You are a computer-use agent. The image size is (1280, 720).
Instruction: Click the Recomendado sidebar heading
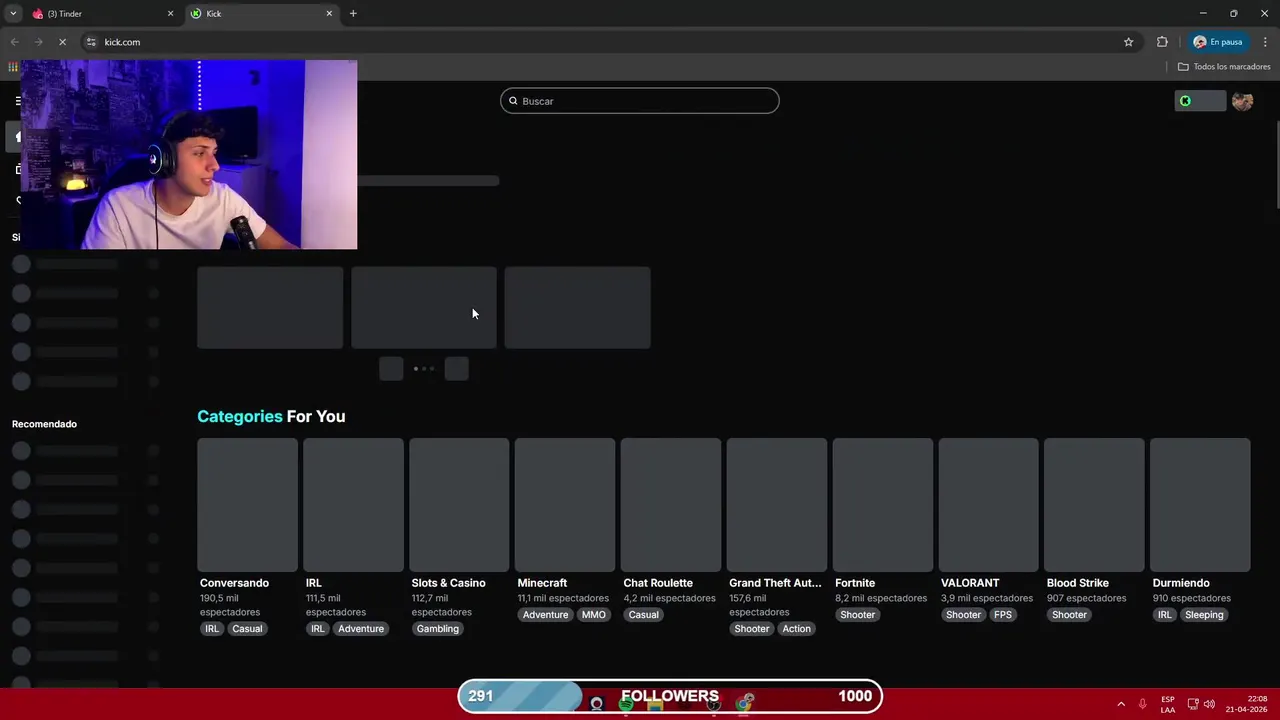pos(44,424)
